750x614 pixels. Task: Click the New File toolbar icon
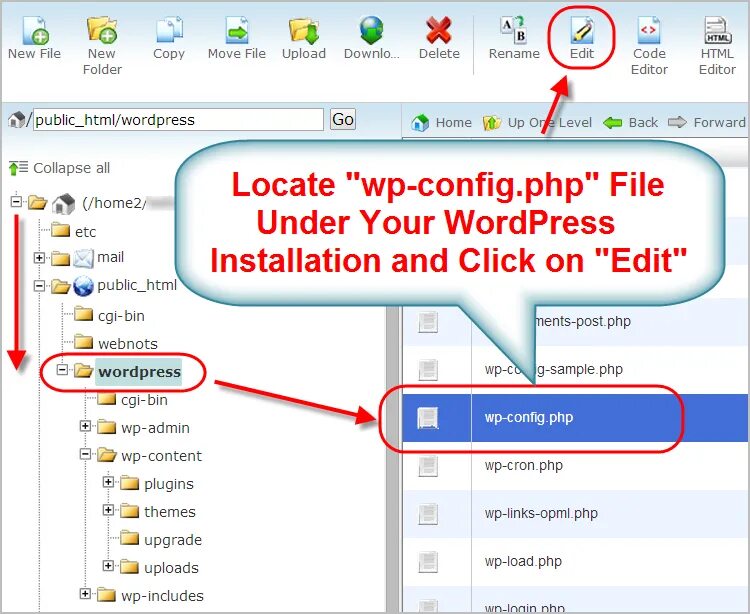click(35, 31)
